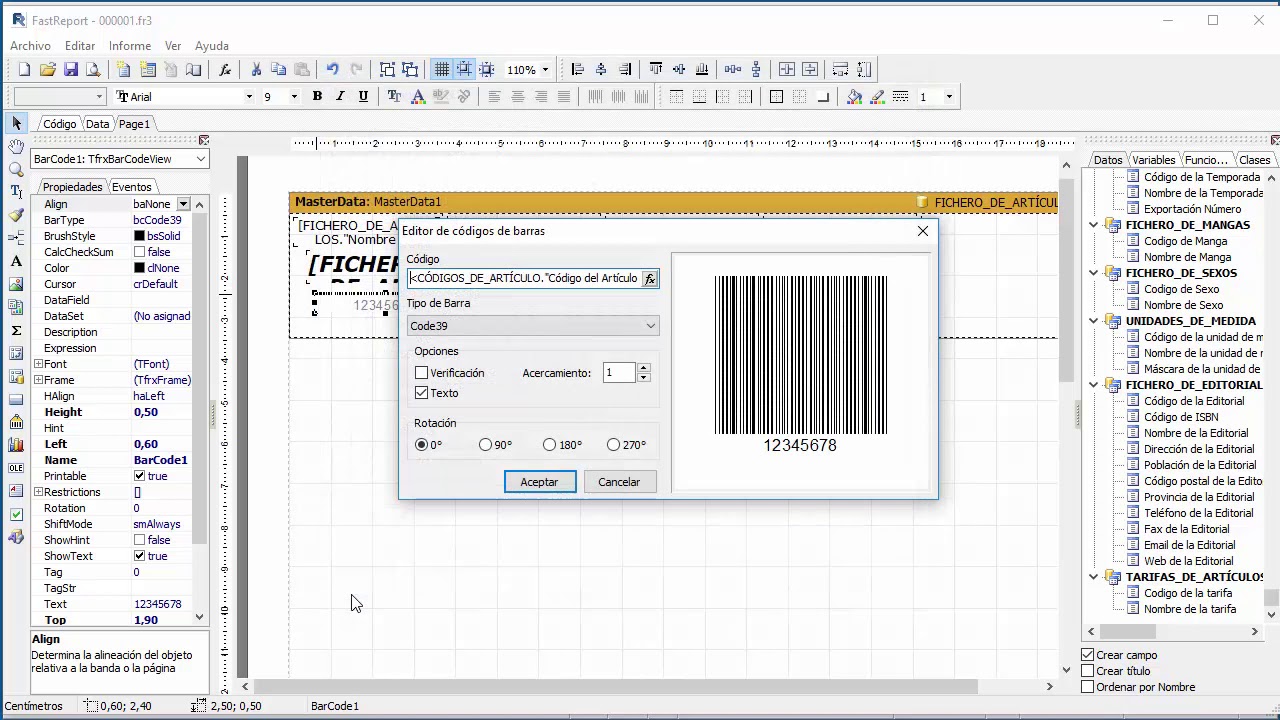Screen dimensions: 1280x720
Task: Click the Código expression input field
Action: [x=524, y=278]
